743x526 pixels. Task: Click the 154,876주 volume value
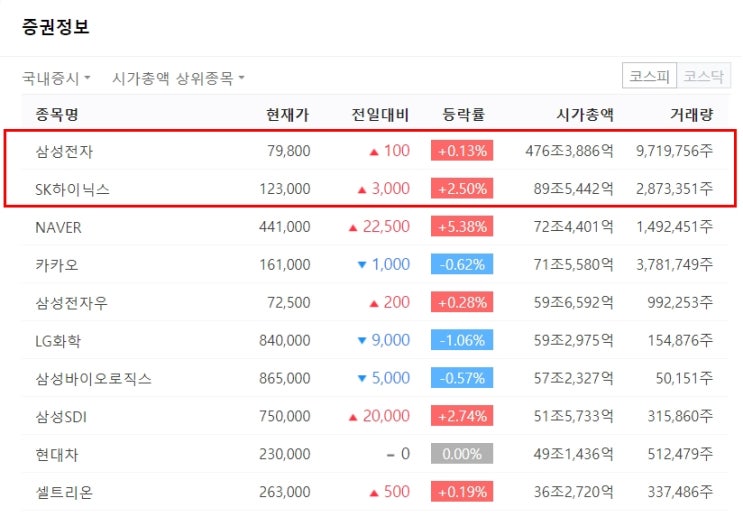pos(680,340)
